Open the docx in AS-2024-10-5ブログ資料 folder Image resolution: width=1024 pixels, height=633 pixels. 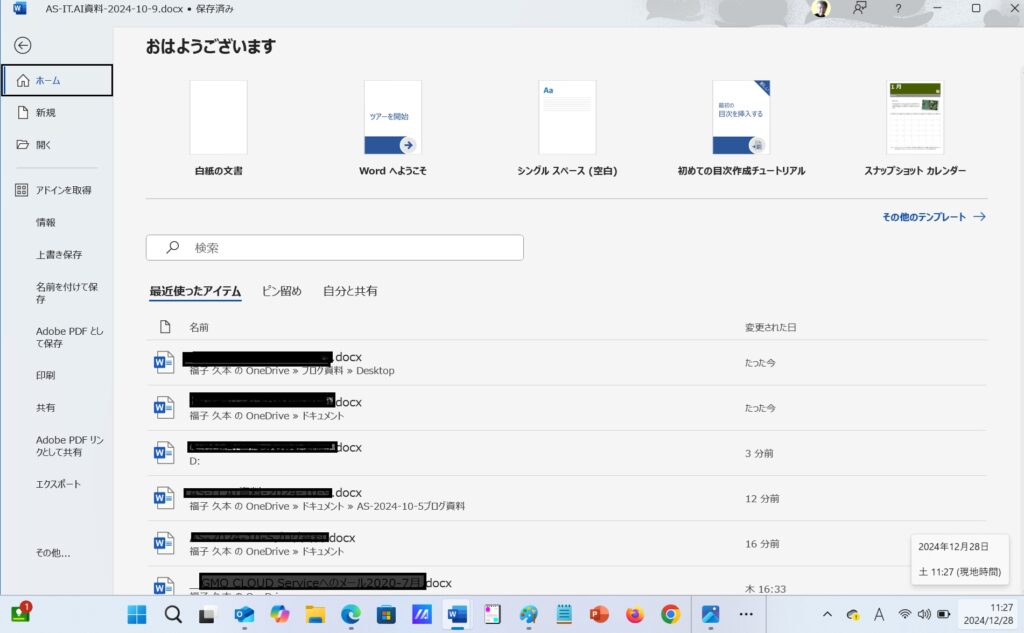tap(567, 498)
